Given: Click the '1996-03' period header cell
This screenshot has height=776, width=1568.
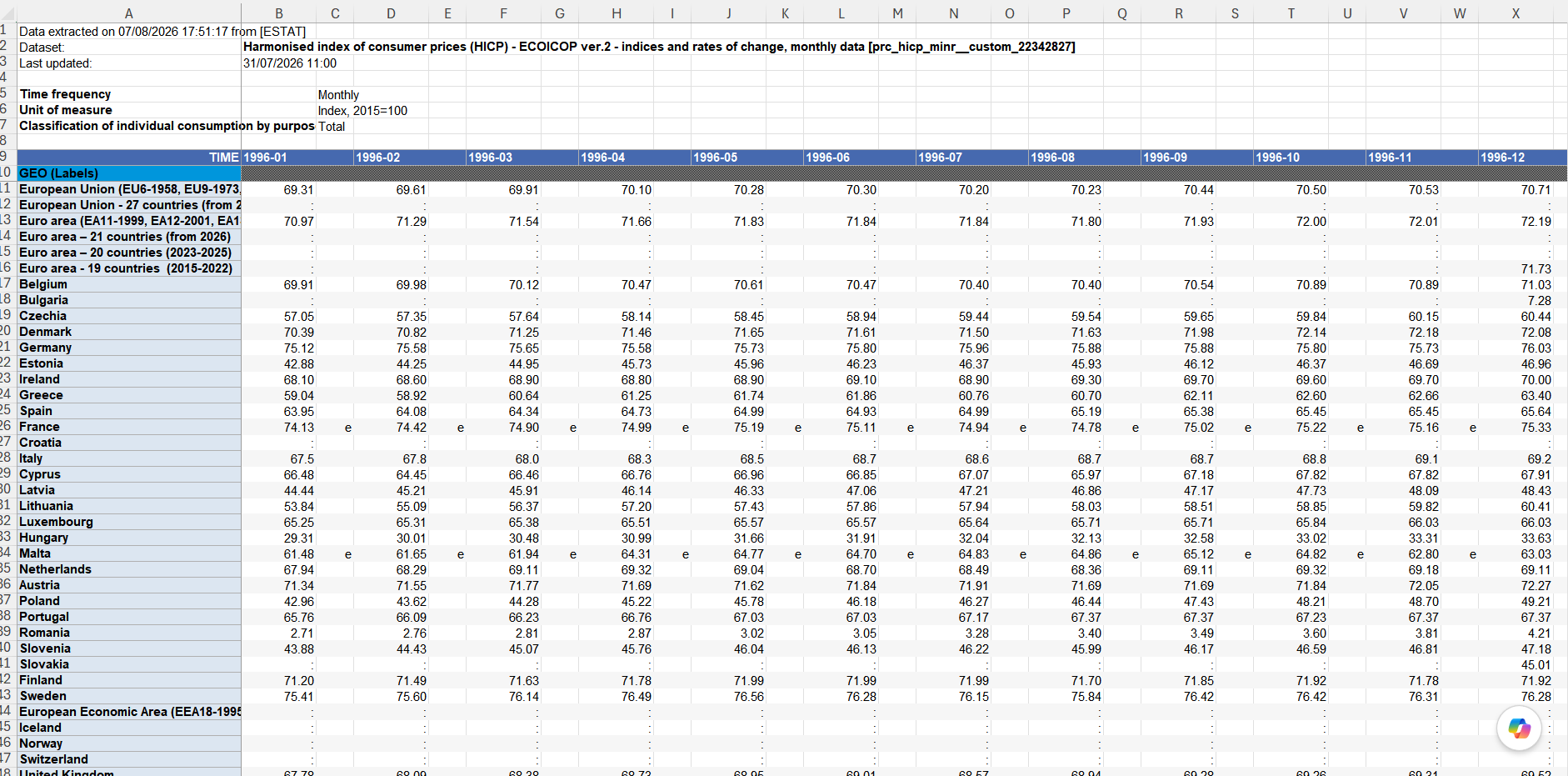Looking at the screenshot, I should (x=504, y=158).
